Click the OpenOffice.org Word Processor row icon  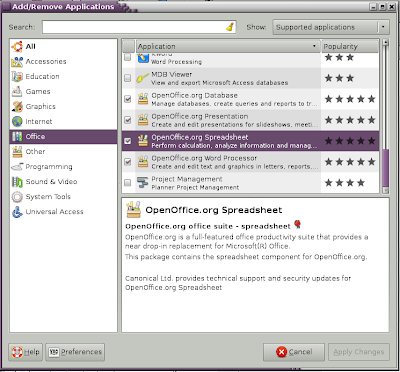143,162
